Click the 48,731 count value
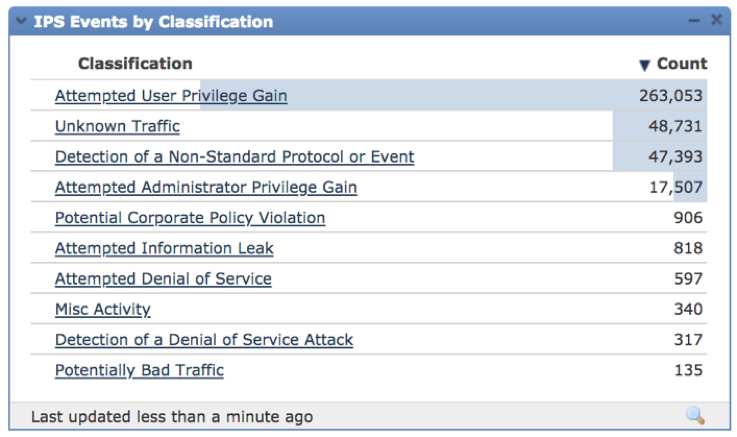This screenshot has height=437, width=737. tap(675, 126)
